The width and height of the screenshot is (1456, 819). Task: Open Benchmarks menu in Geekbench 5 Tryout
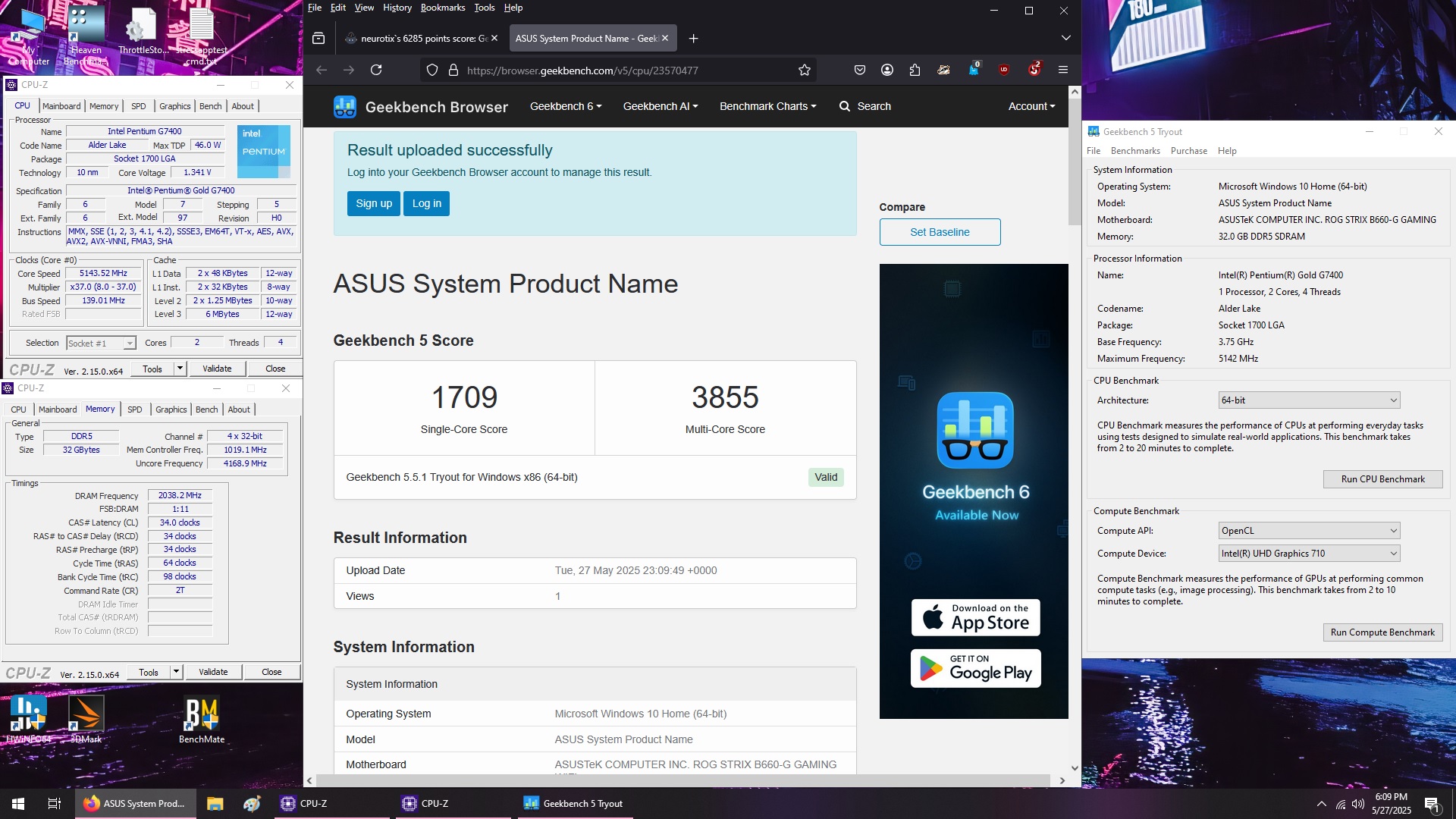[x=1135, y=151]
